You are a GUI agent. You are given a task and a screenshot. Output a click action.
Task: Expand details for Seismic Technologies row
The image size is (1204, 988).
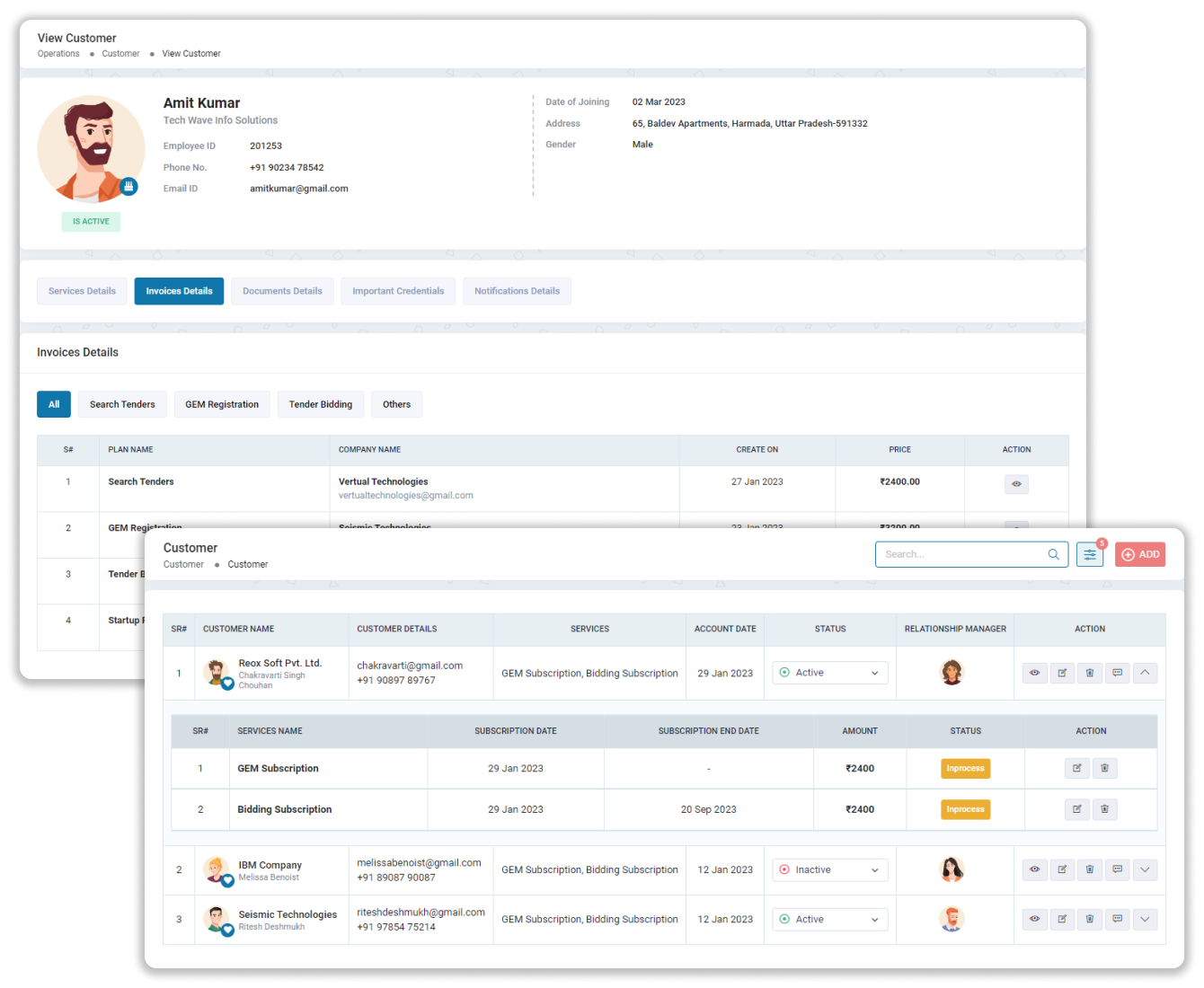point(1145,919)
